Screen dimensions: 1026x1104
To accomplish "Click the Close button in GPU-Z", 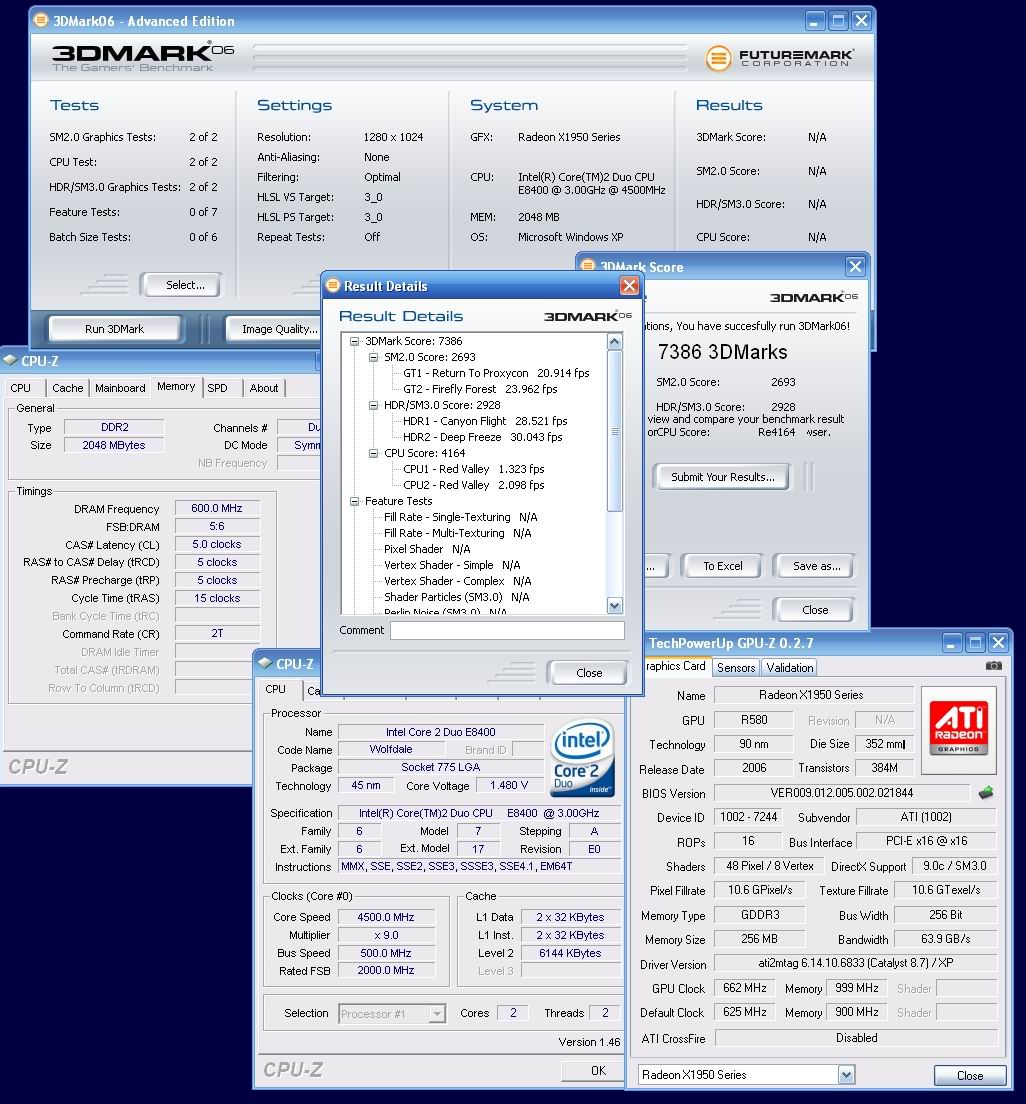I will 970,1075.
